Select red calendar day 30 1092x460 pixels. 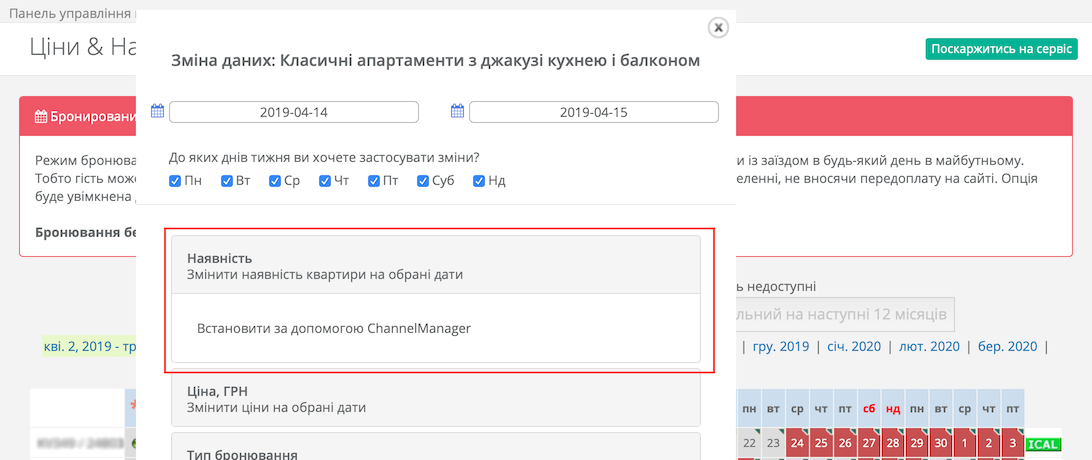941,443
